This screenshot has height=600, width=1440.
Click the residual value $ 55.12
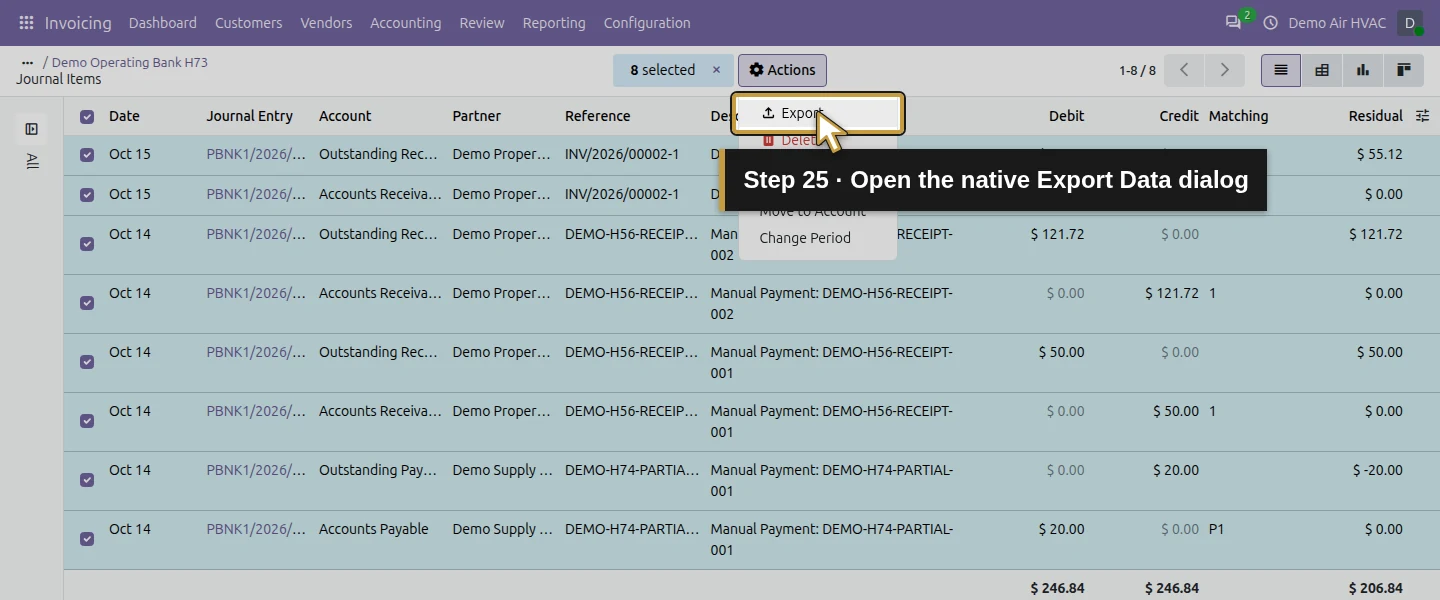[x=1380, y=154]
